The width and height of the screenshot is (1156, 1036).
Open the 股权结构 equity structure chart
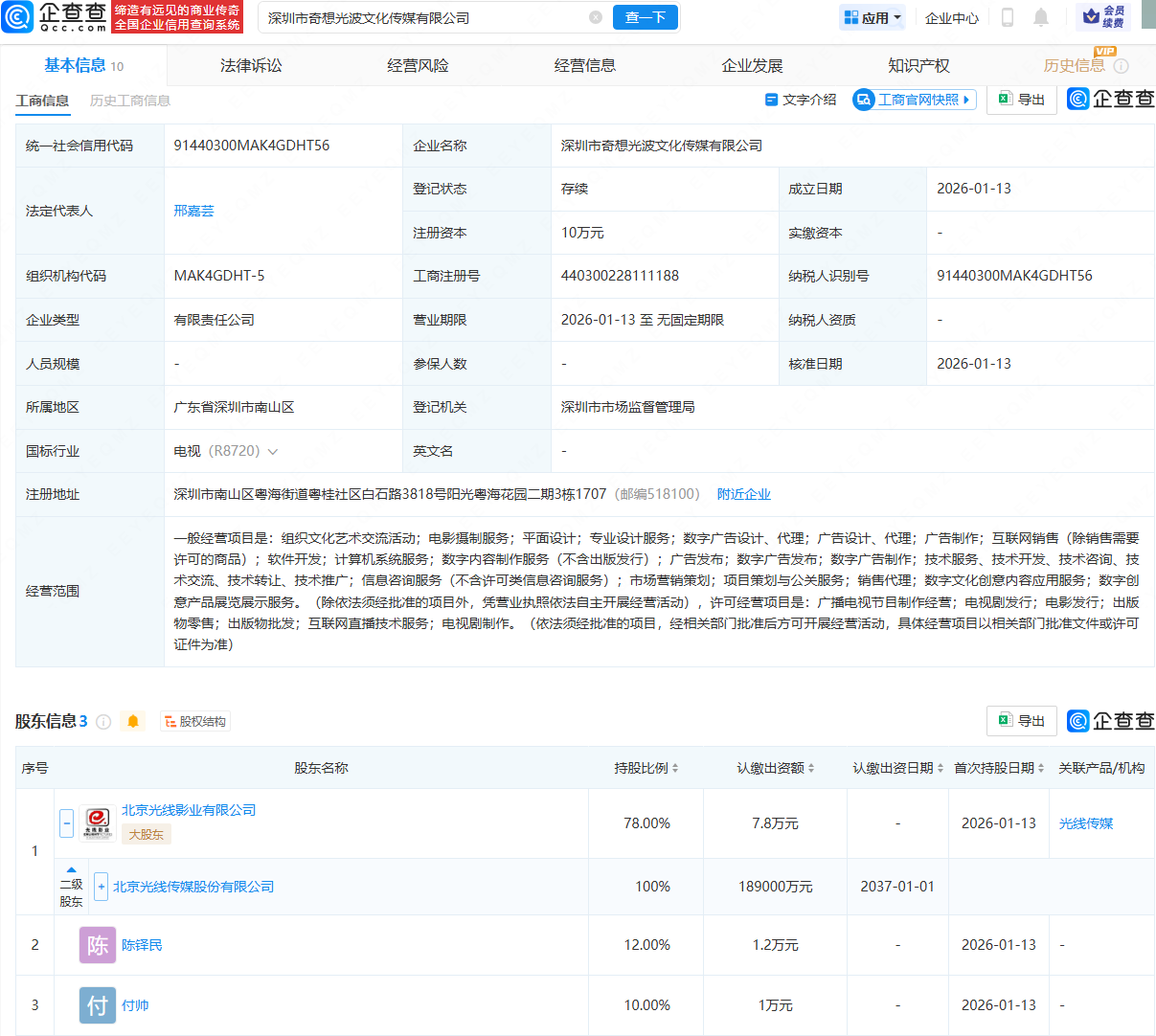(194, 721)
